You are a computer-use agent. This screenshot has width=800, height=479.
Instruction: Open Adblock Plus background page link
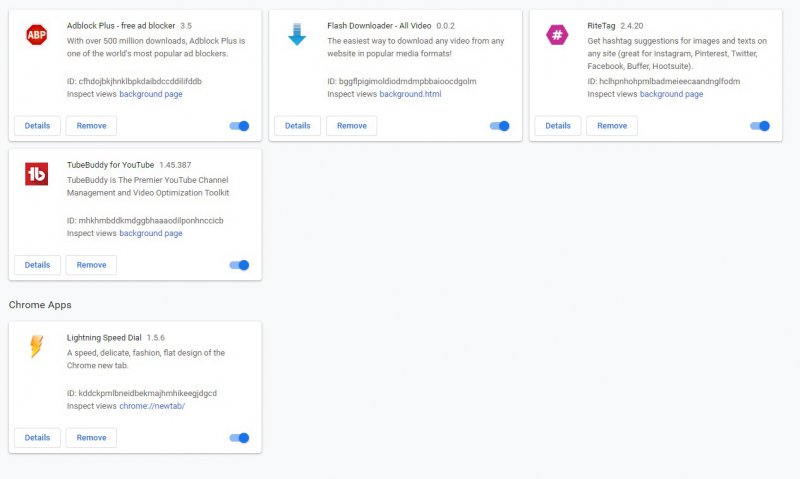tap(150, 94)
